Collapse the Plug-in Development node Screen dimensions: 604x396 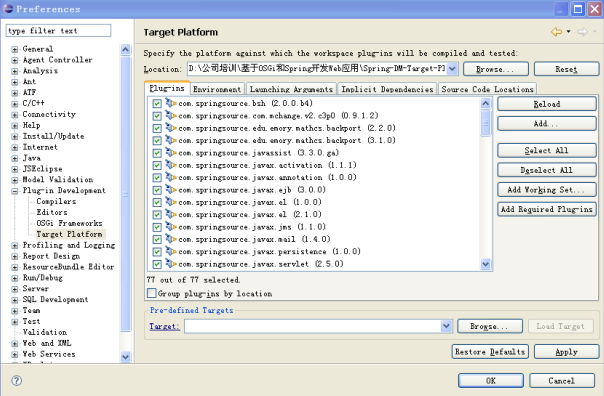[15, 191]
